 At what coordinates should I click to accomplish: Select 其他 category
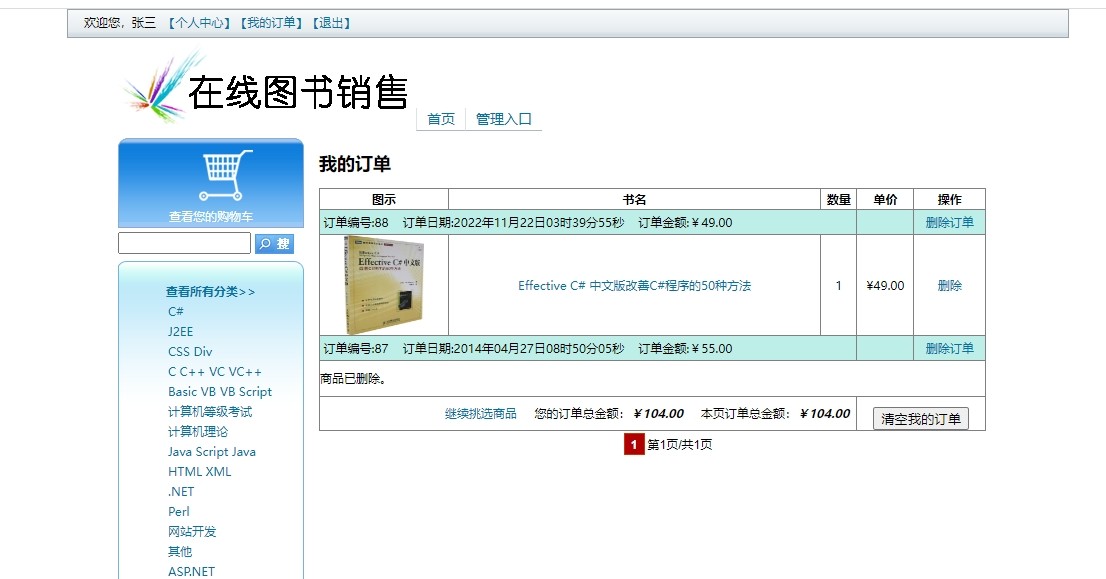(180, 551)
